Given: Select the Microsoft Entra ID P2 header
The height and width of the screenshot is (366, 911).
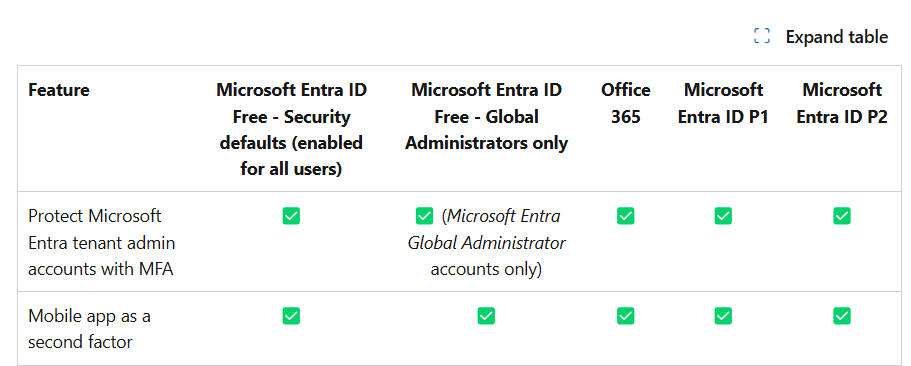Looking at the screenshot, I should point(842,103).
